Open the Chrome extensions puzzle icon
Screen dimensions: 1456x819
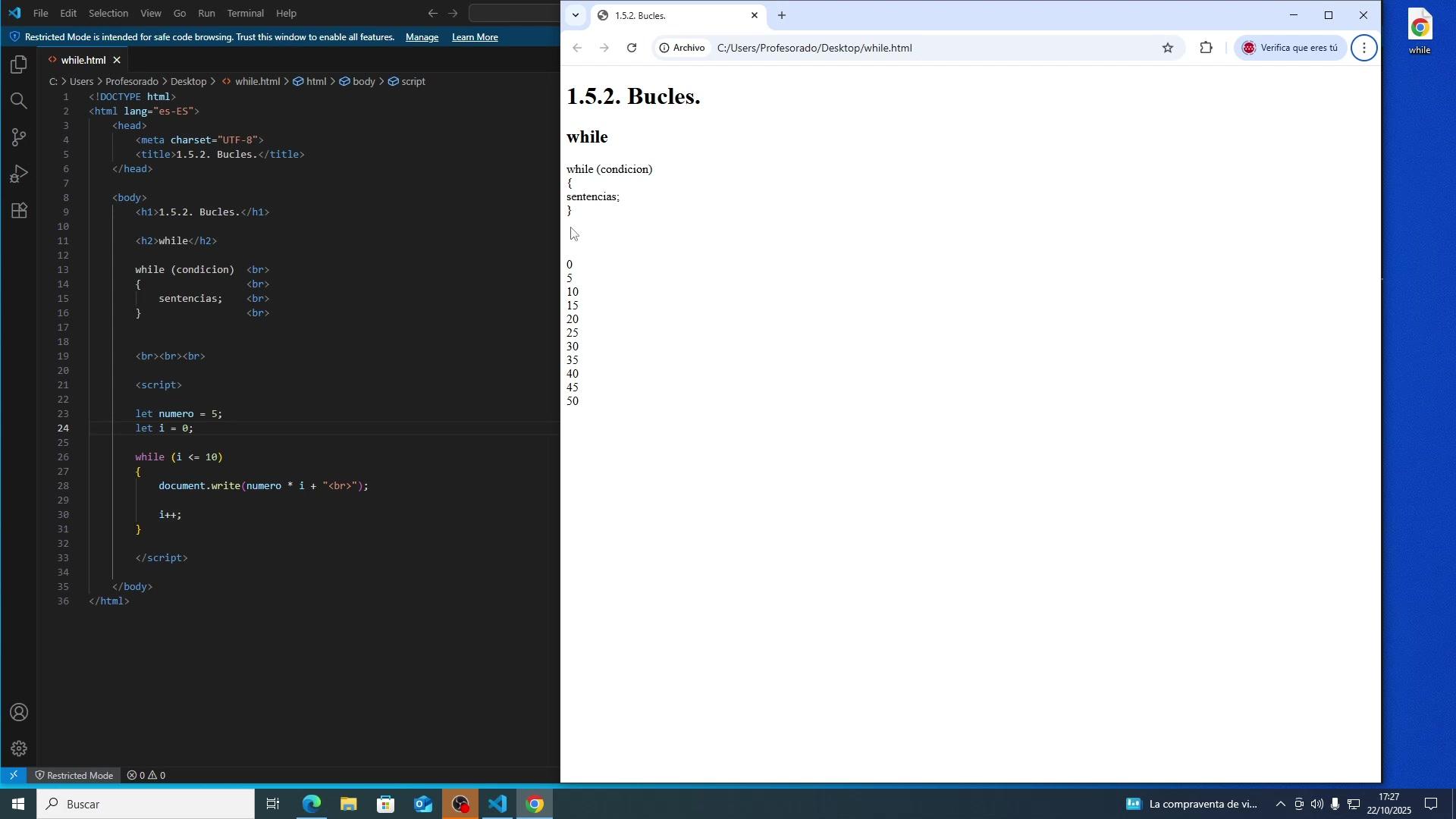[x=1206, y=48]
